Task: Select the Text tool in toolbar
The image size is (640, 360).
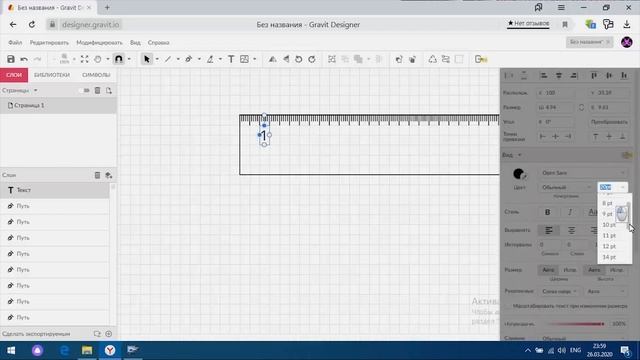Action: click(231, 59)
